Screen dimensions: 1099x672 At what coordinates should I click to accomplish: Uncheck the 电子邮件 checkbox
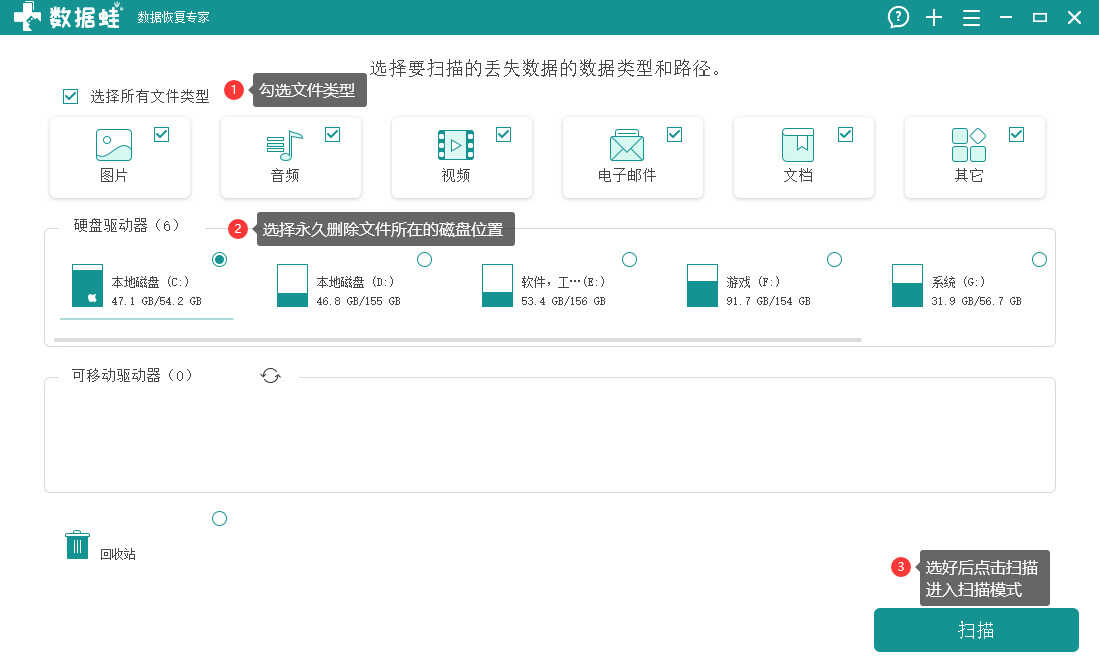pos(674,134)
